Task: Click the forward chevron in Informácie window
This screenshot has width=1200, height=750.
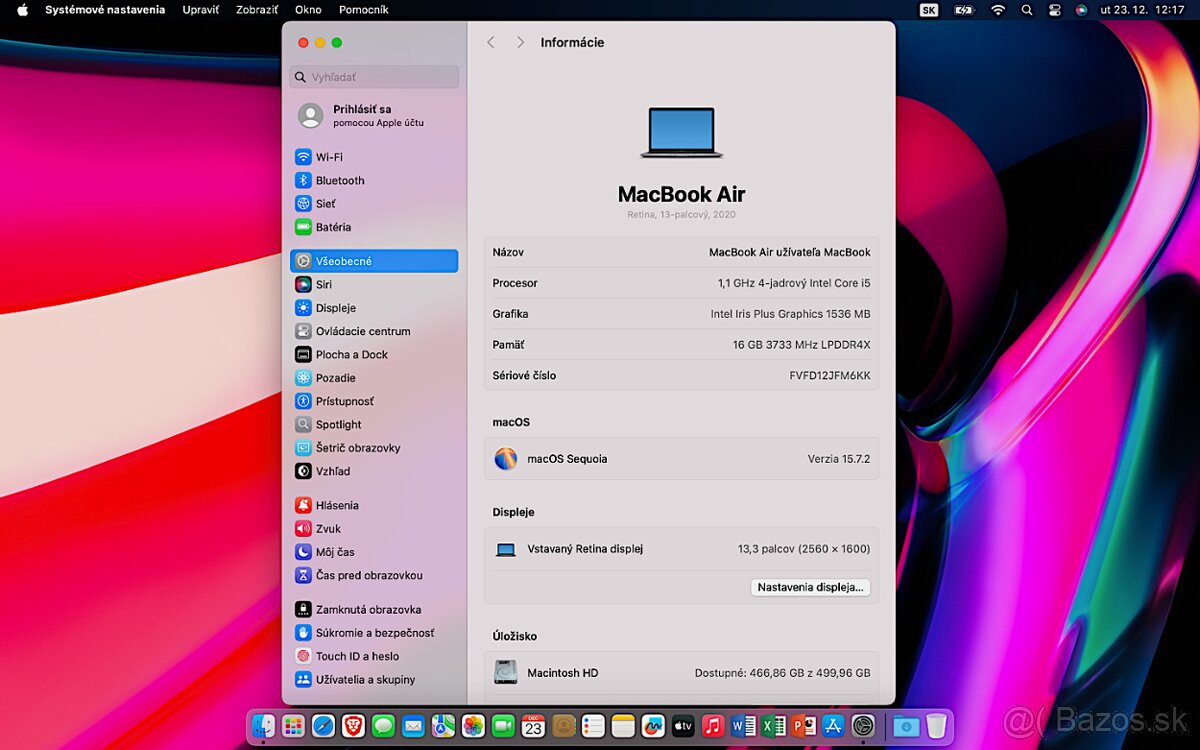Action: tap(519, 42)
